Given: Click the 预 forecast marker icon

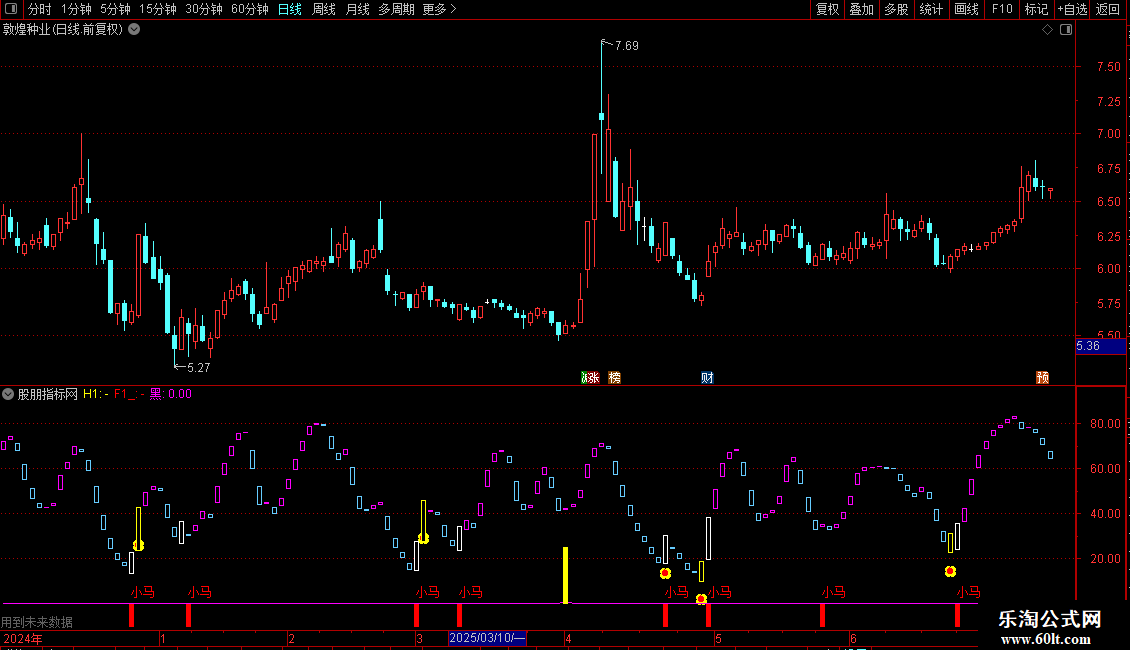Looking at the screenshot, I should click(1042, 378).
